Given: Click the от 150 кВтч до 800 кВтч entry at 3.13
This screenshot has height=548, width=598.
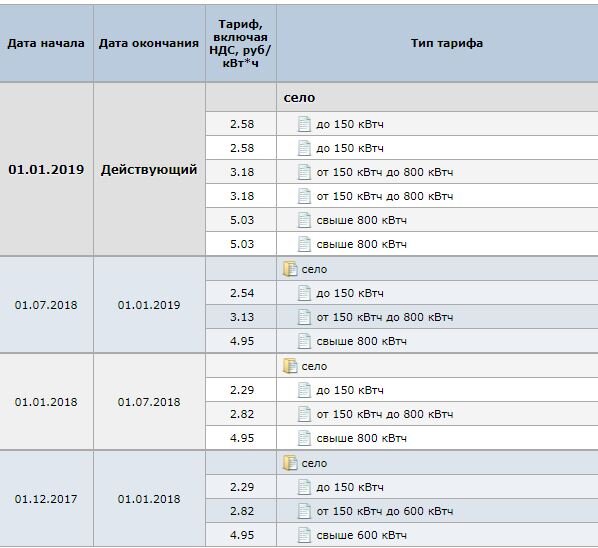Looking at the screenshot, I should (385, 317).
